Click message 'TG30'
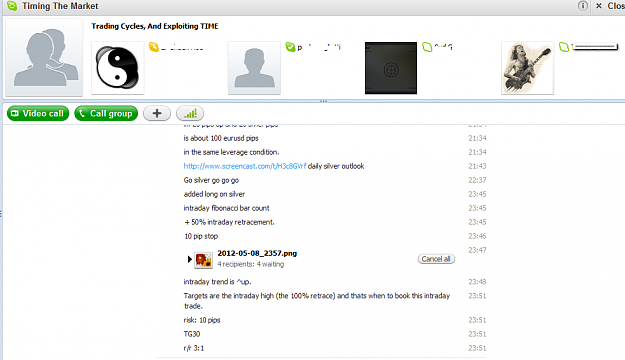 pos(192,334)
